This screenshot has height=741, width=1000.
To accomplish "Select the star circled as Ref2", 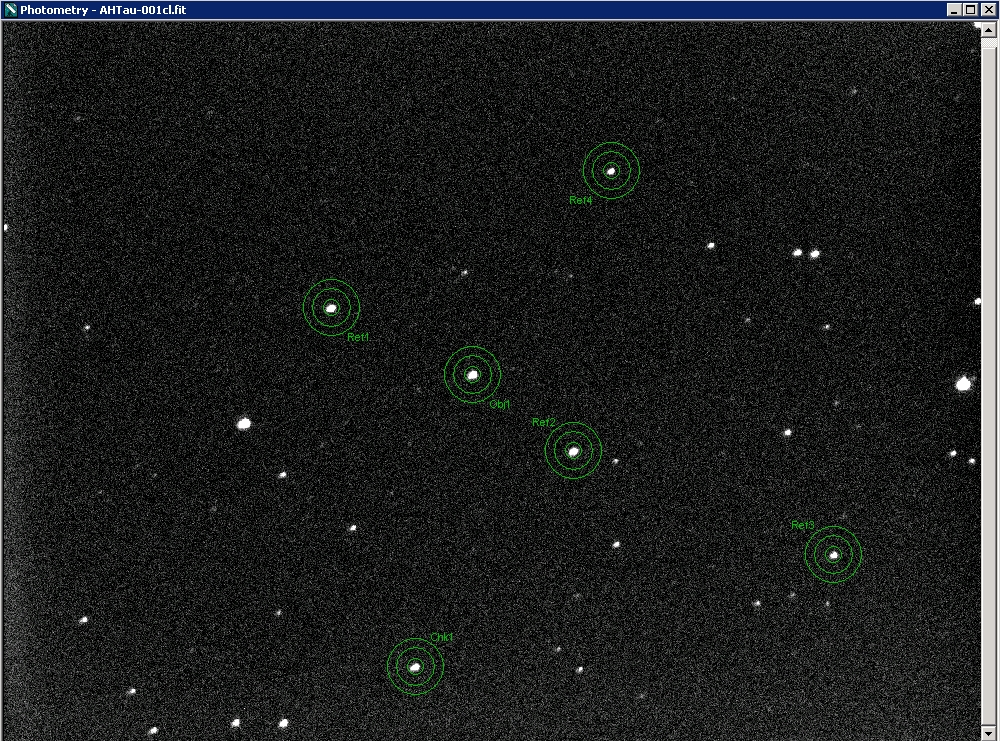I will point(573,451).
